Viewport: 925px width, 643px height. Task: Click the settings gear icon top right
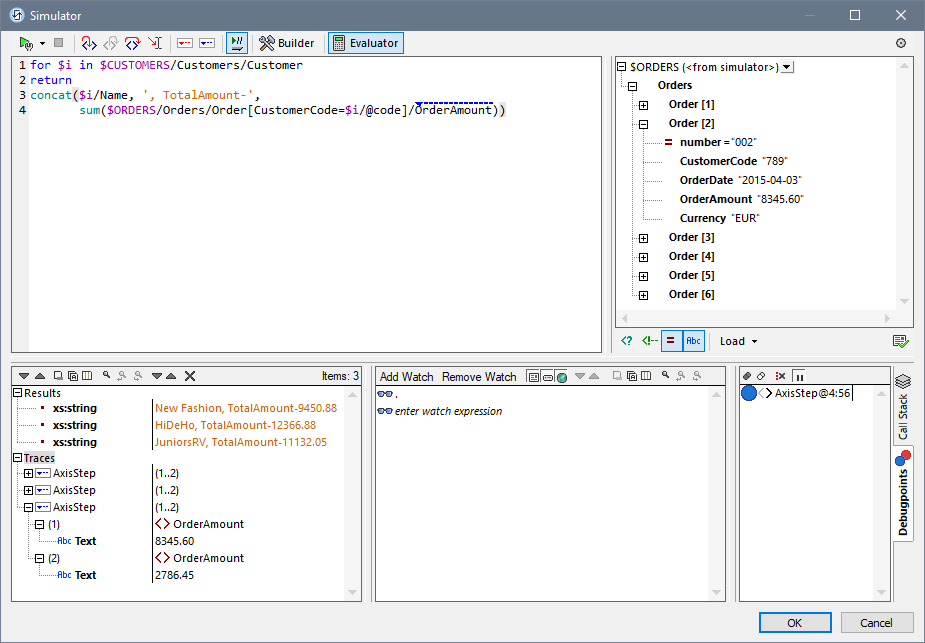(900, 43)
